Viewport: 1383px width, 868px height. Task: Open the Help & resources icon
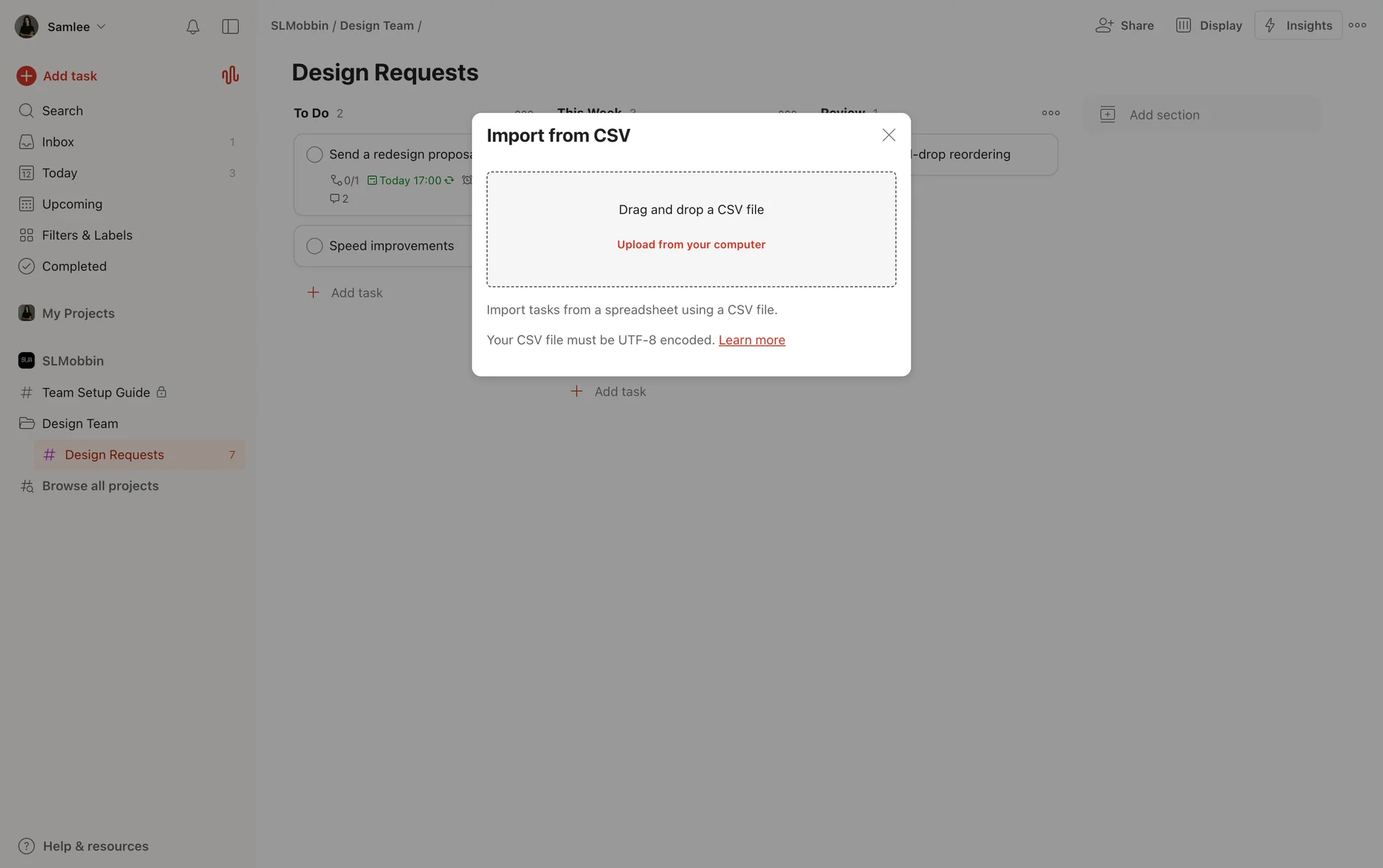click(x=26, y=846)
